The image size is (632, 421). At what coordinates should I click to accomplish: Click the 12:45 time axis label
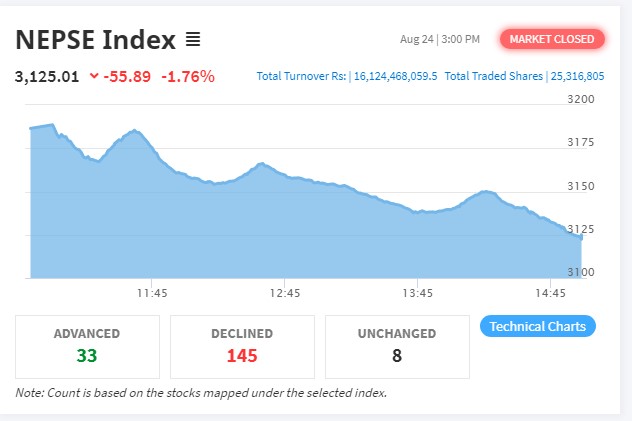(x=285, y=293)
